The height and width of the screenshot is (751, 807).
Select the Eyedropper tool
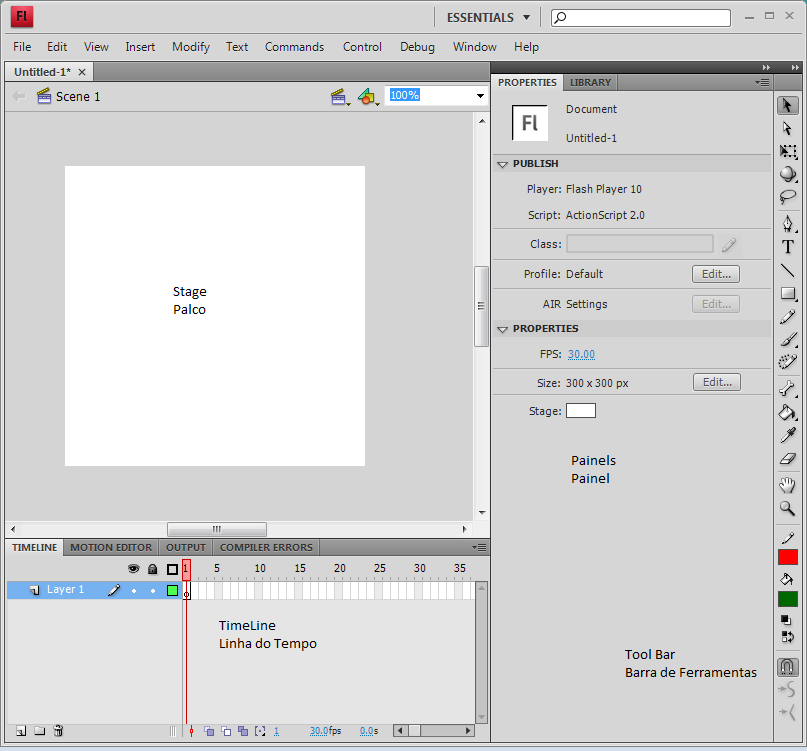(788, 436)
